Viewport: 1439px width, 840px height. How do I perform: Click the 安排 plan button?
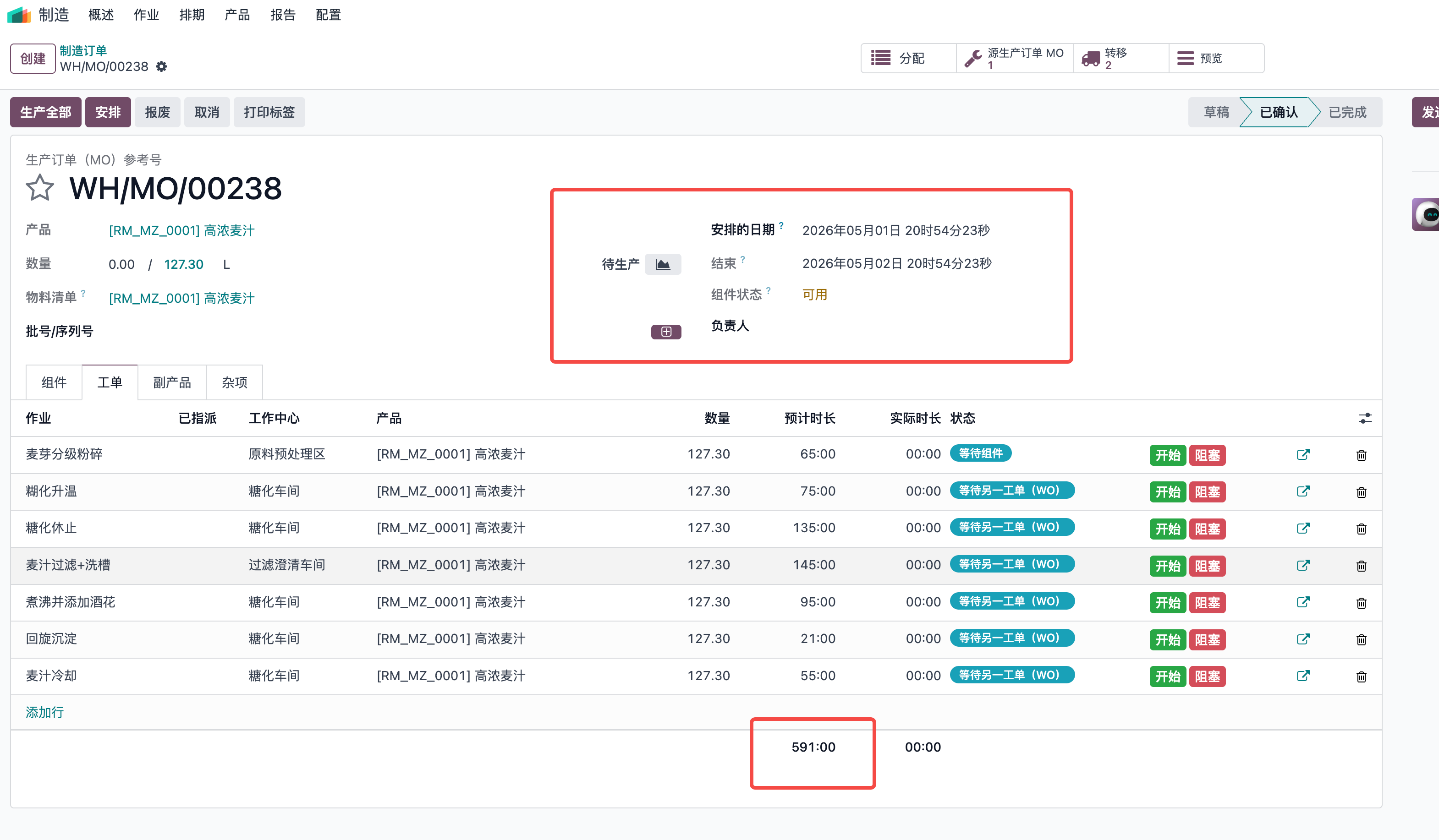108,112
